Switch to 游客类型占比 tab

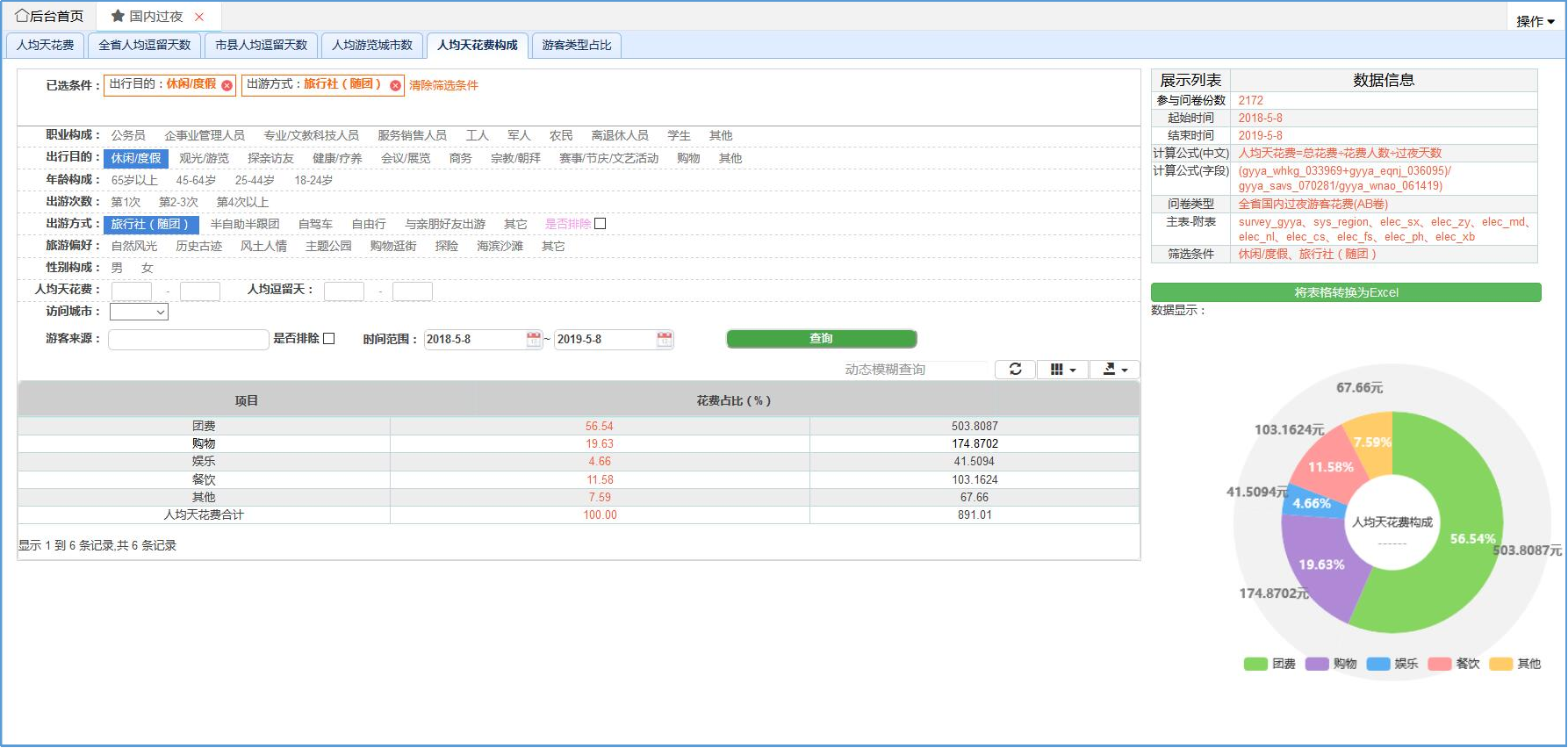[x=576, y=45]
